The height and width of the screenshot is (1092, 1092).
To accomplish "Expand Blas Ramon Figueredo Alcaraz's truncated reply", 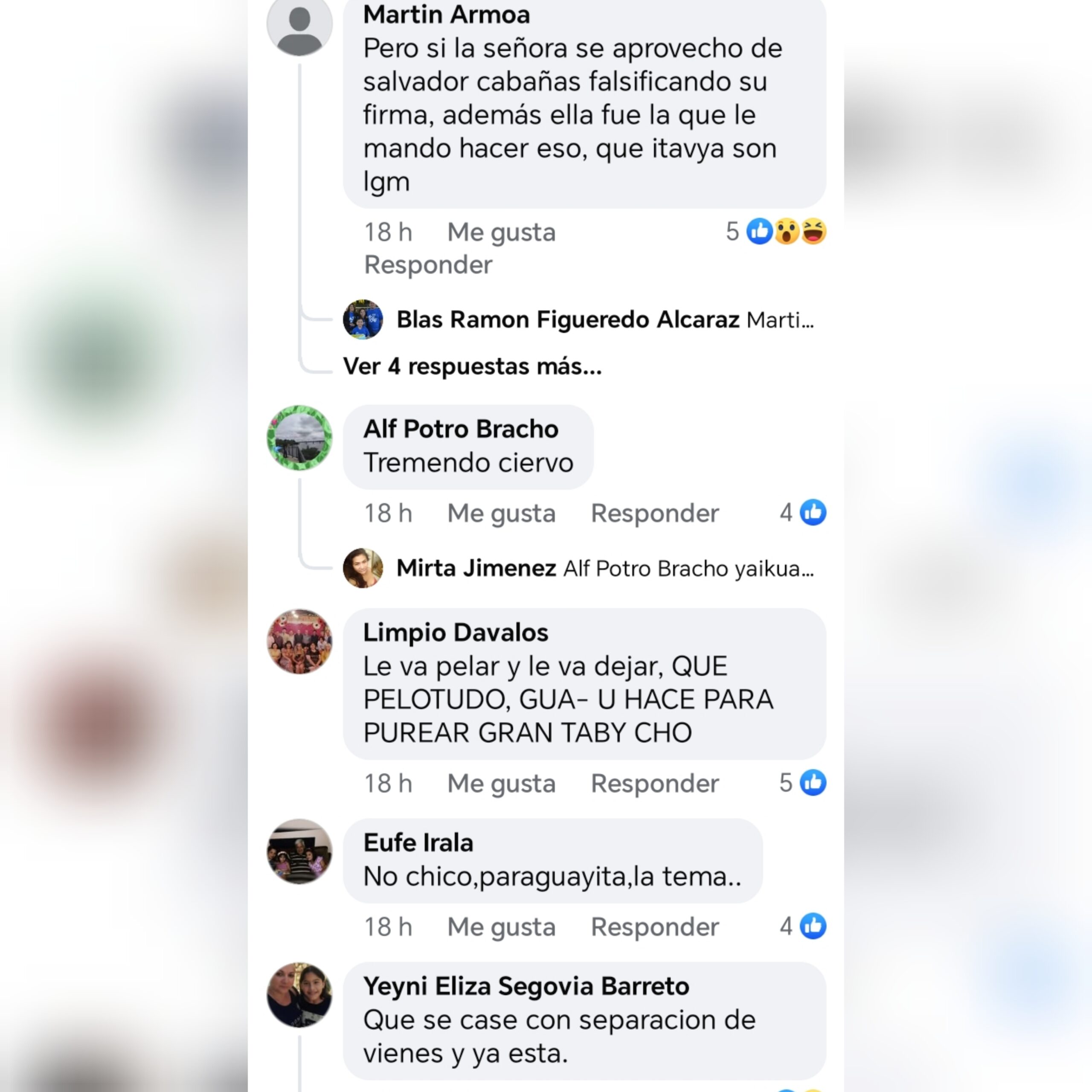I will 780,320.
